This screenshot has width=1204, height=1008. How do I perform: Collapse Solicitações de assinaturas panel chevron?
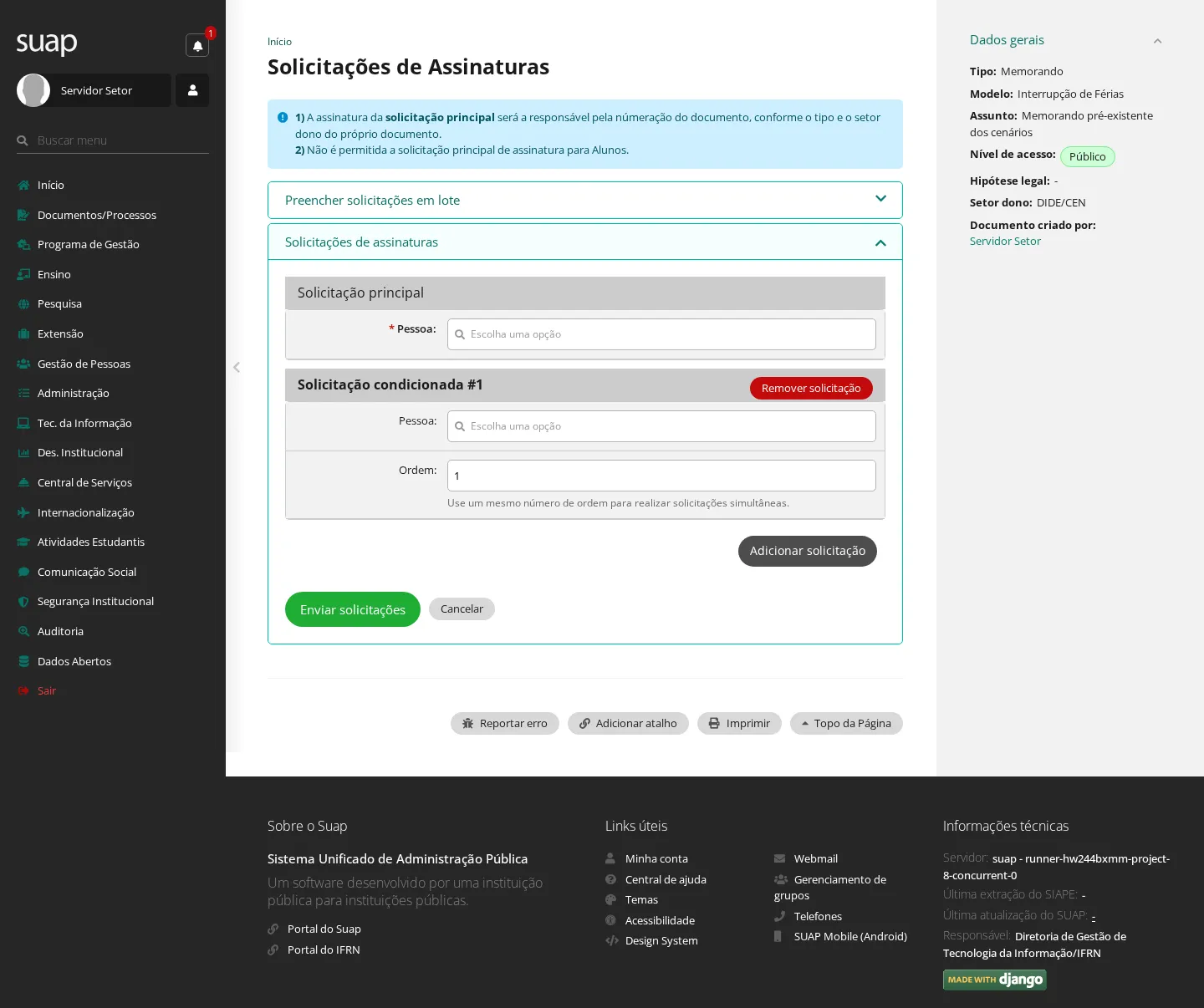880,242
